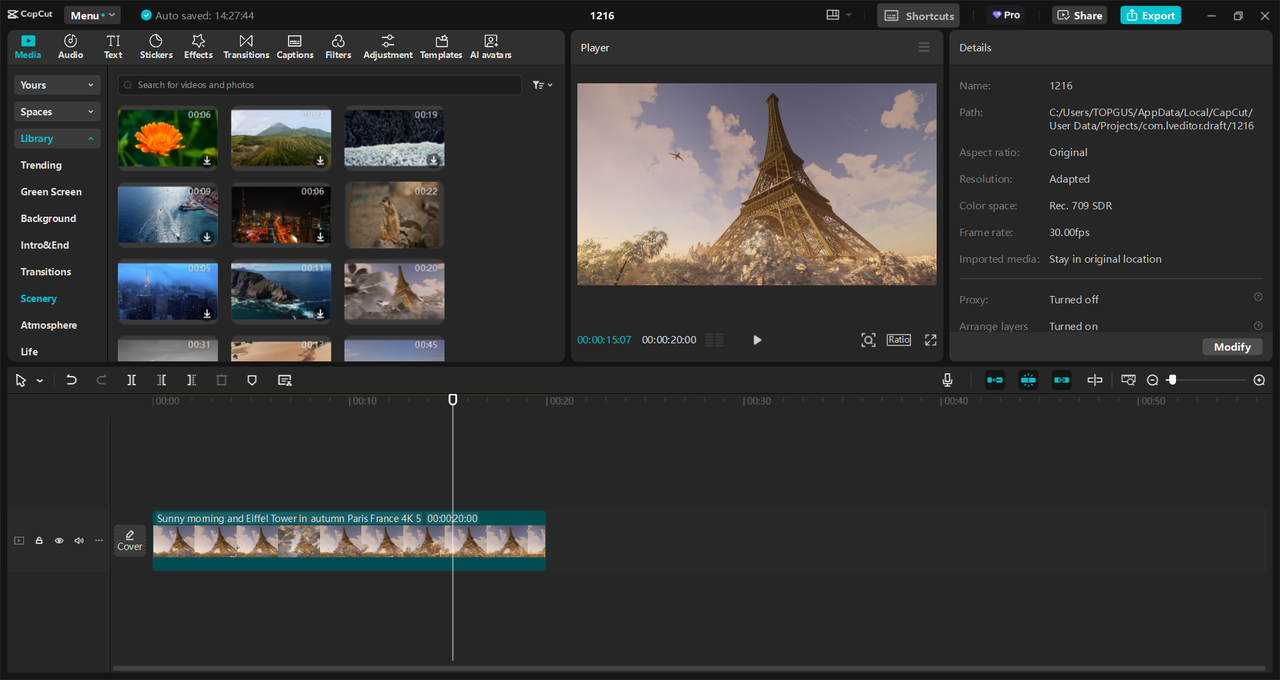The width and height of the screenshot is (1280, 680).
Task: Lock the video track
Action: (x=39, y=541)
